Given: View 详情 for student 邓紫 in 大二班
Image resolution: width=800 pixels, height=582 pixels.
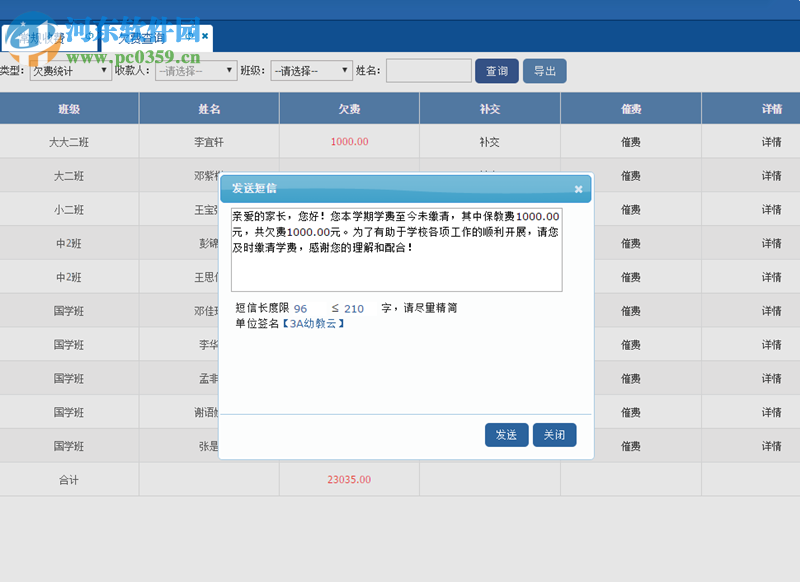Looking at the screenshot, I should tap(771, 175).
